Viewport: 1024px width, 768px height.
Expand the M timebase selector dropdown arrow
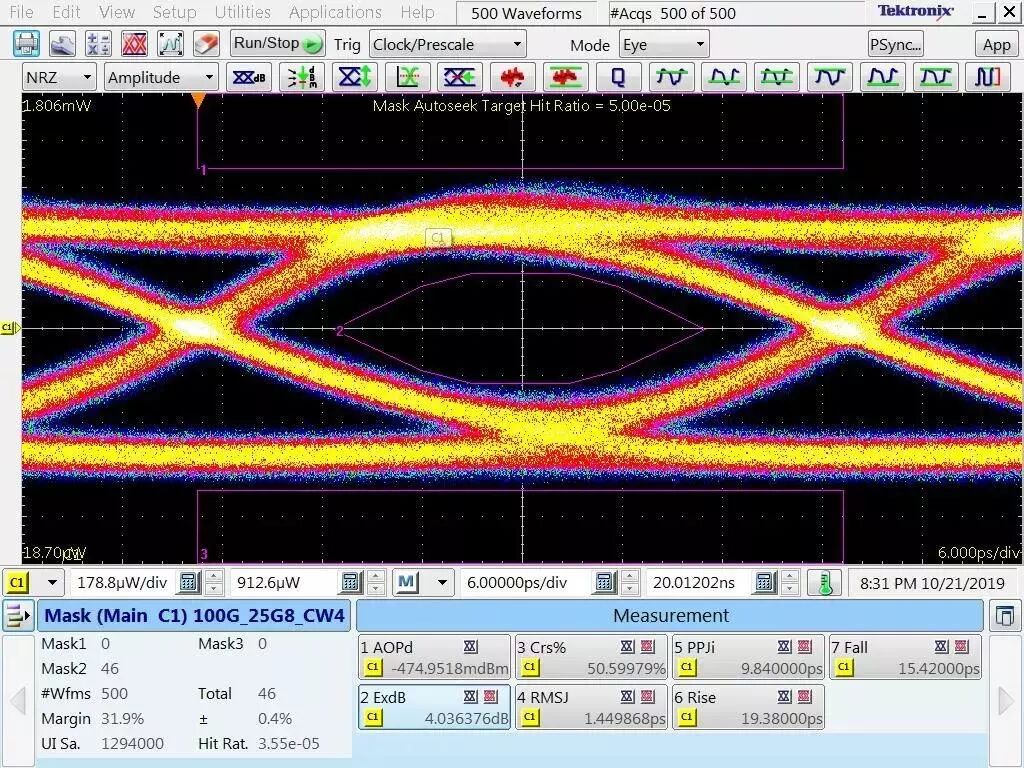coord(442,582)
